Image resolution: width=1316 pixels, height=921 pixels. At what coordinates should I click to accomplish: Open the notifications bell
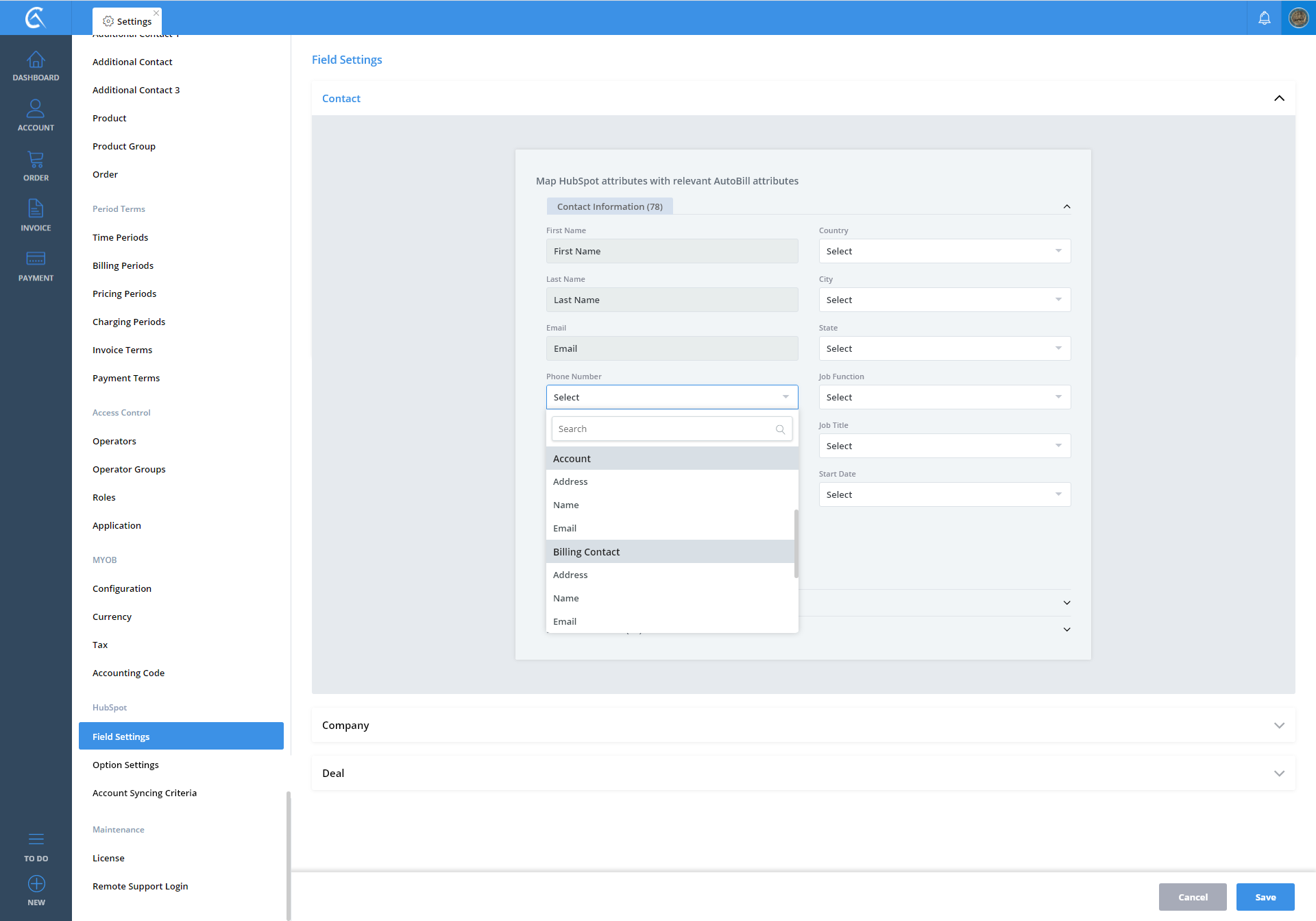click(1264, 18)
